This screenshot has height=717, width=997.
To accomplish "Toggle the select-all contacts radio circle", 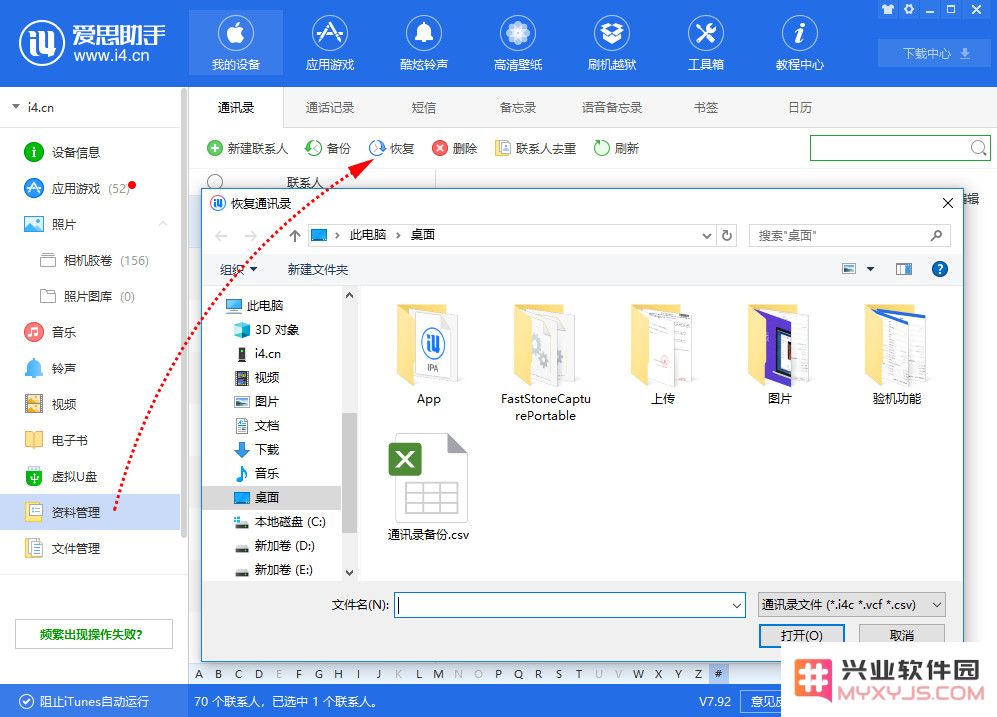I will click(215, 182).
